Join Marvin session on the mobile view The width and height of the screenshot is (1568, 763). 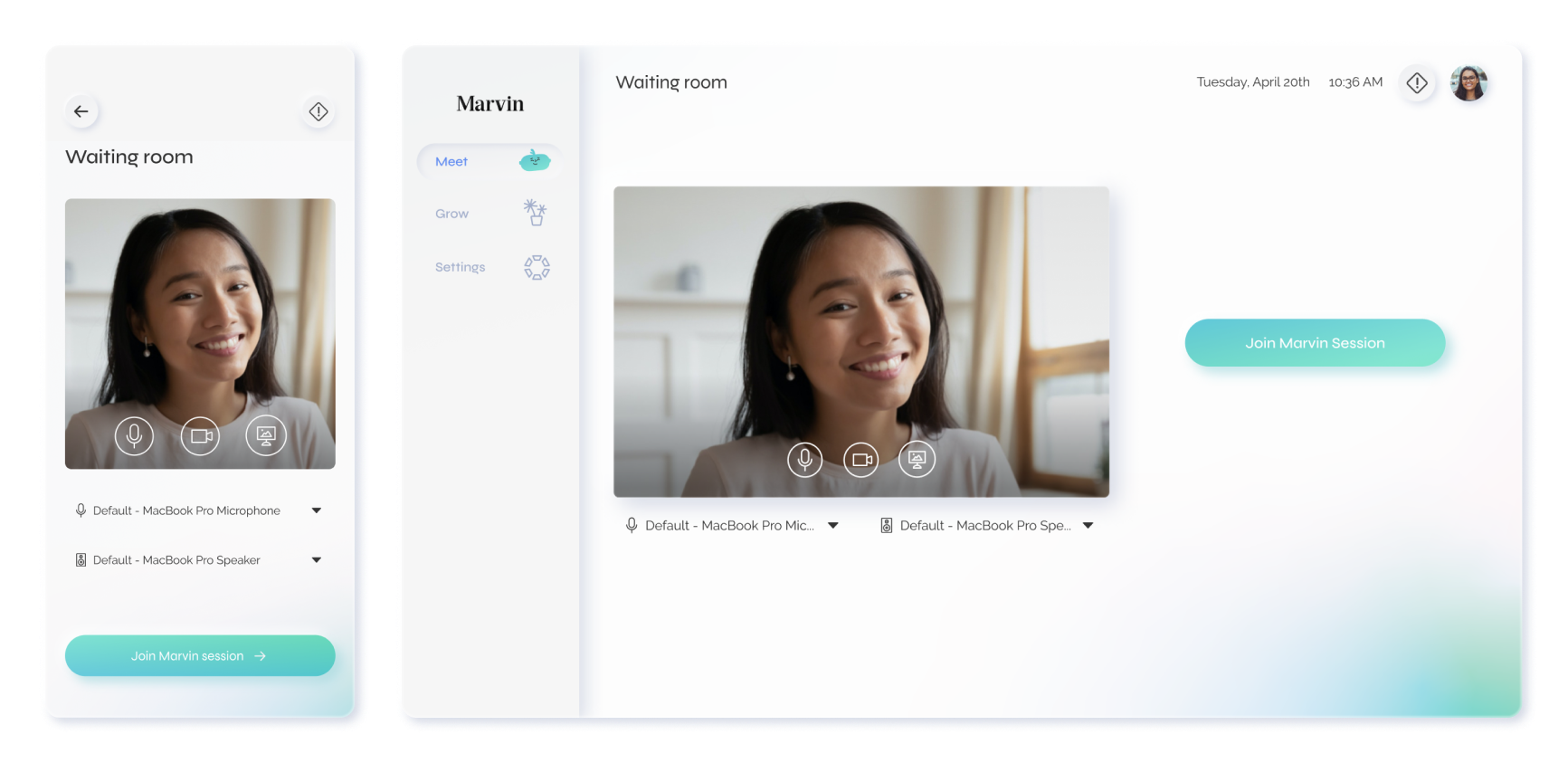coord(200,655)
